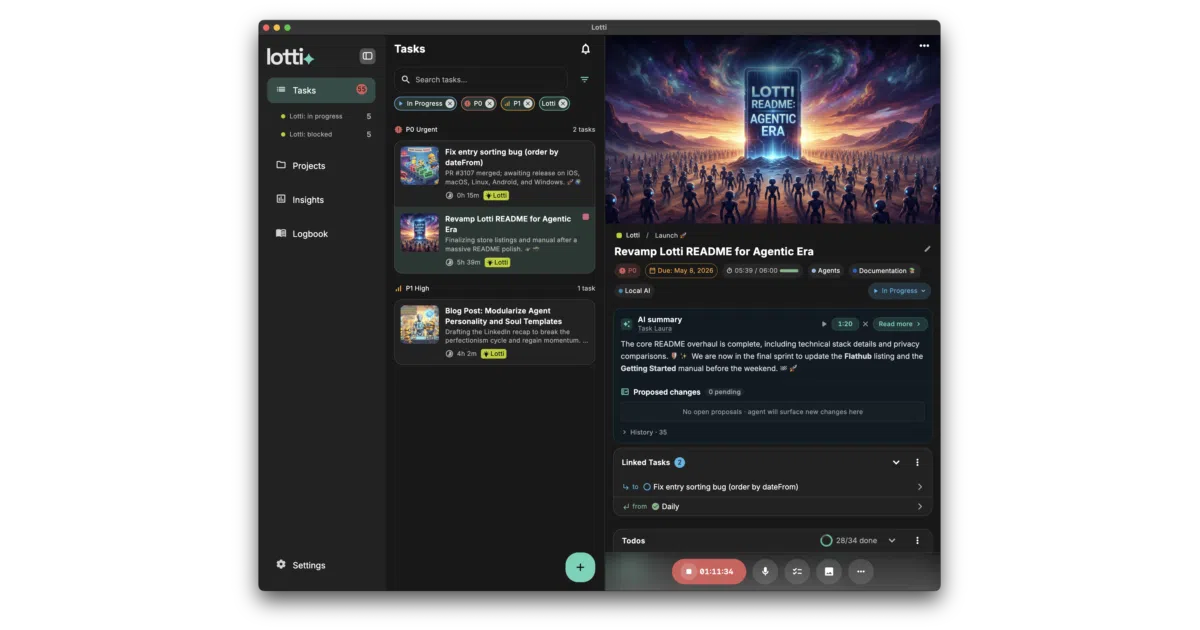Click the Search tasks field
The image size is (1200, 630).
pyautogui.click(x=481, y=79)
